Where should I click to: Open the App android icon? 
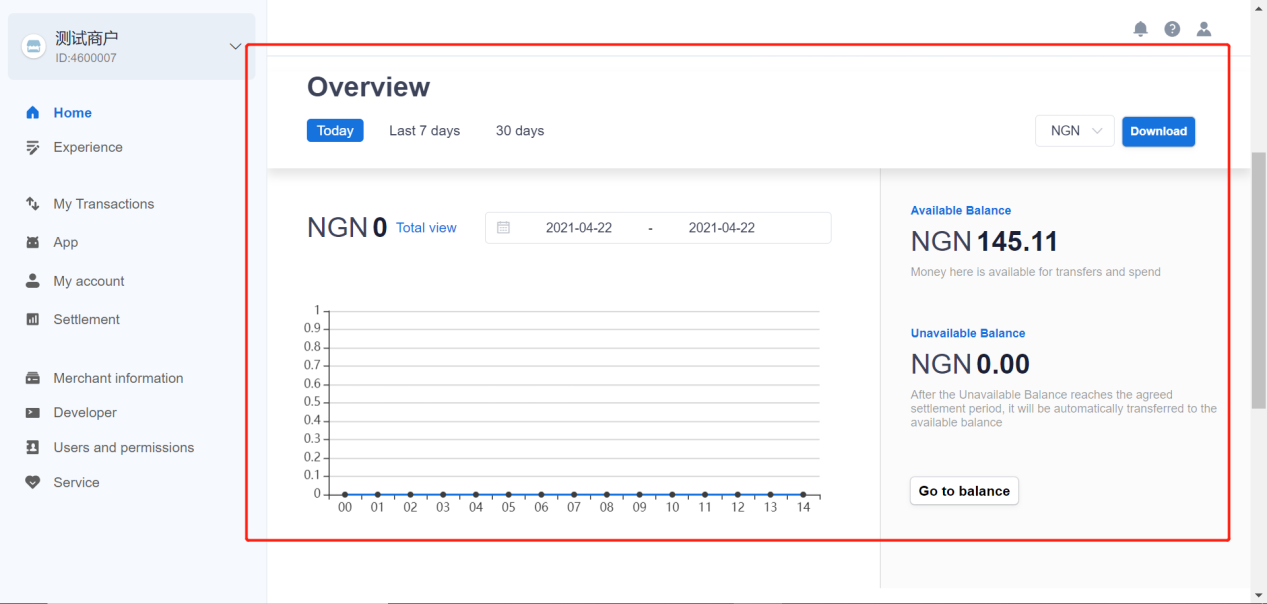(x=33, y=242)
